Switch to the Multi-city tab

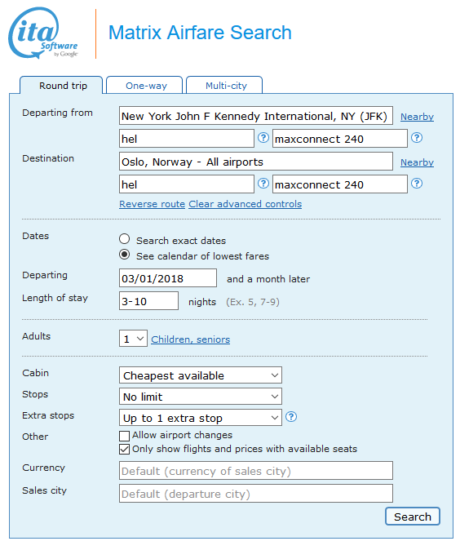224,85
